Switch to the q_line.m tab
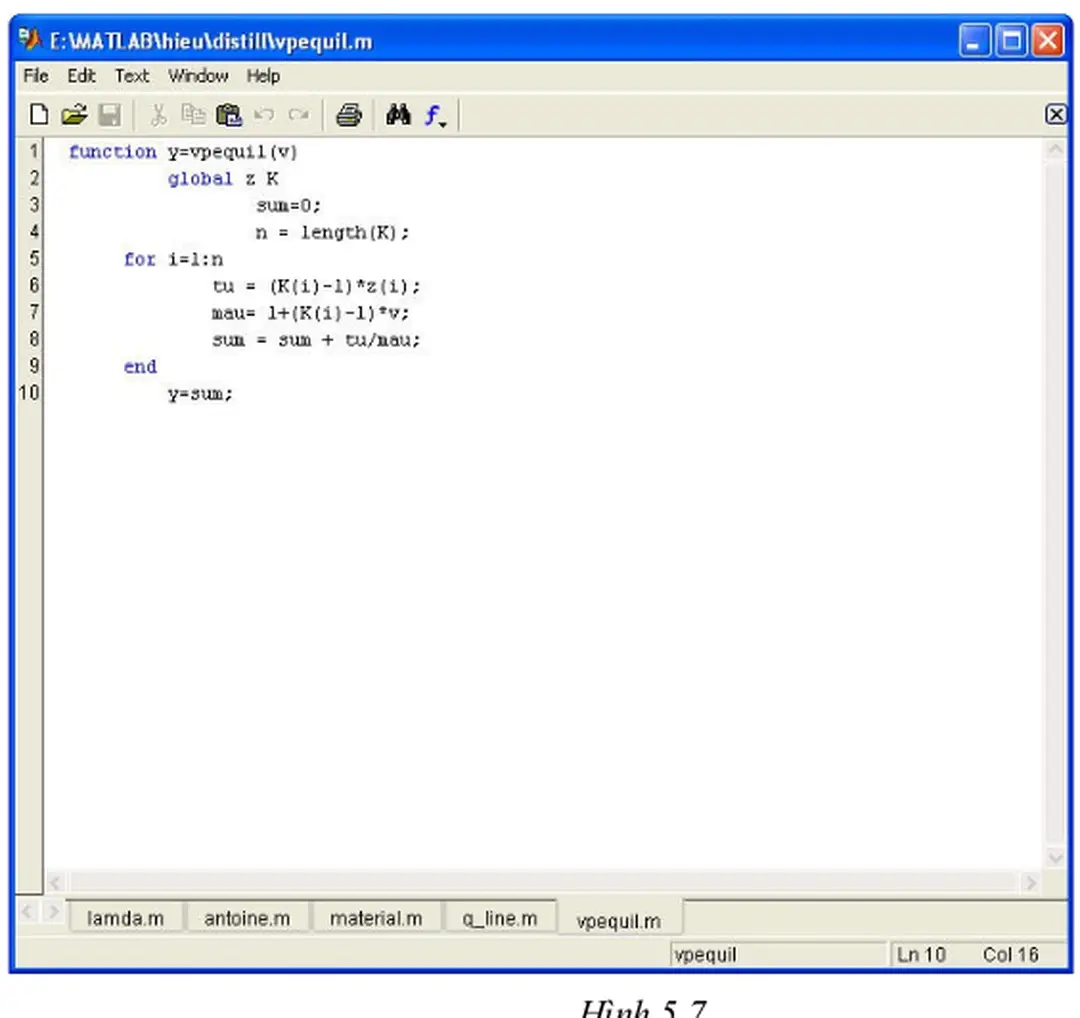1080x1018 pixels. (x=500, y=917)
